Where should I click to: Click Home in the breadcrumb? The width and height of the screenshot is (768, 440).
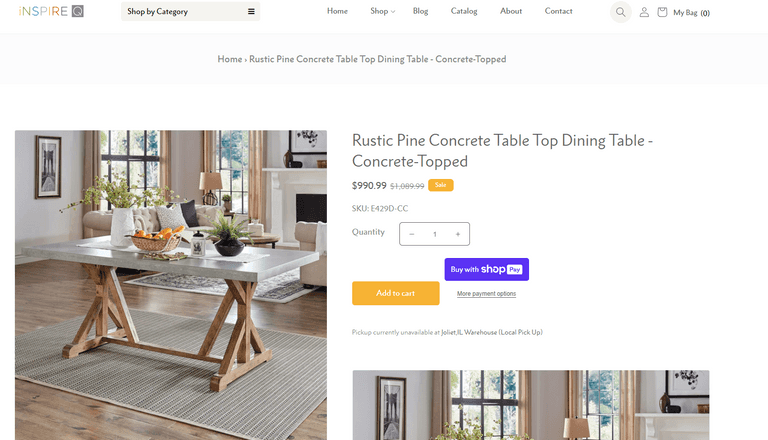click(x=230, y=59)
